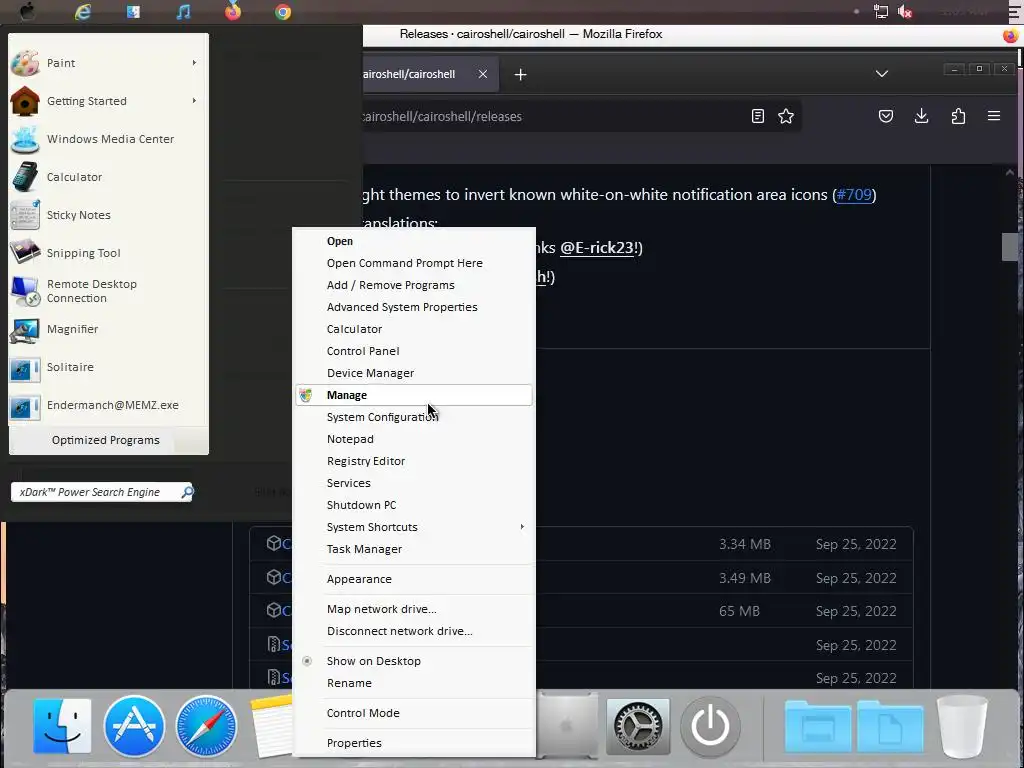
Task: Click the search magnifier icon
Action: tap(187, 492)
